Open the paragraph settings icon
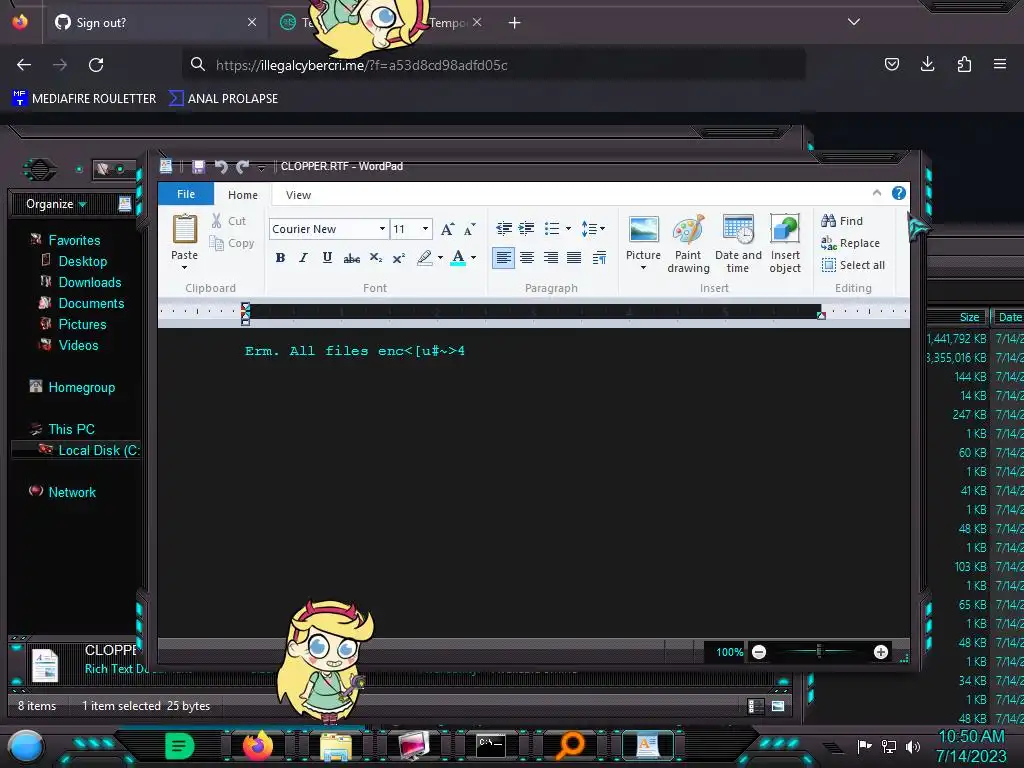The height and width of the screenshot is (768, 1024). tap(599, 258)
